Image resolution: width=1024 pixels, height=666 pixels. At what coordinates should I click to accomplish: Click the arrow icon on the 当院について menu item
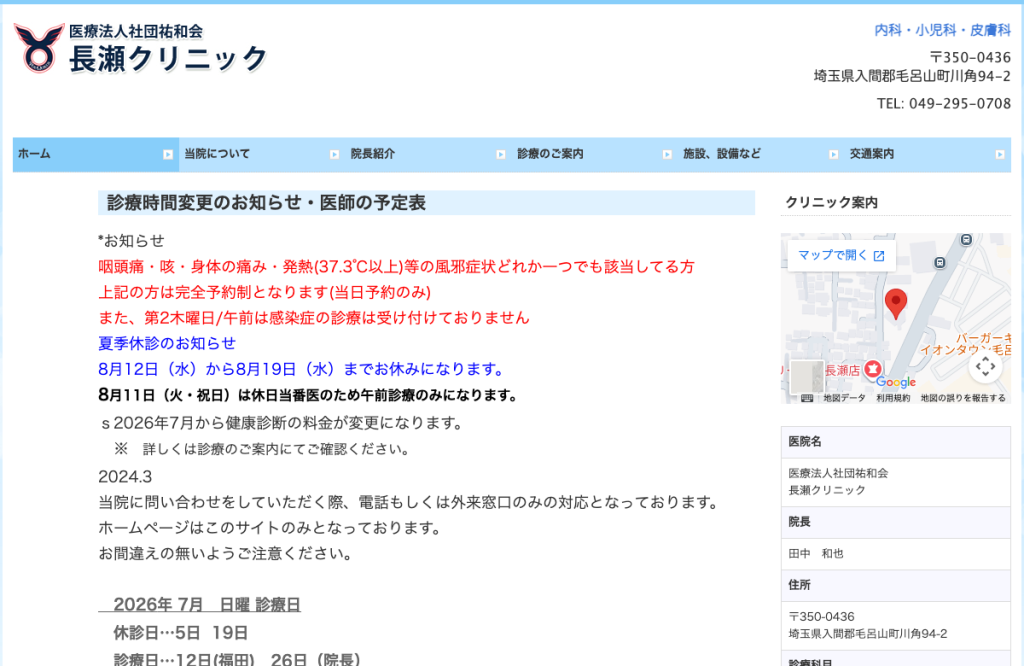[x=334, y=155]
